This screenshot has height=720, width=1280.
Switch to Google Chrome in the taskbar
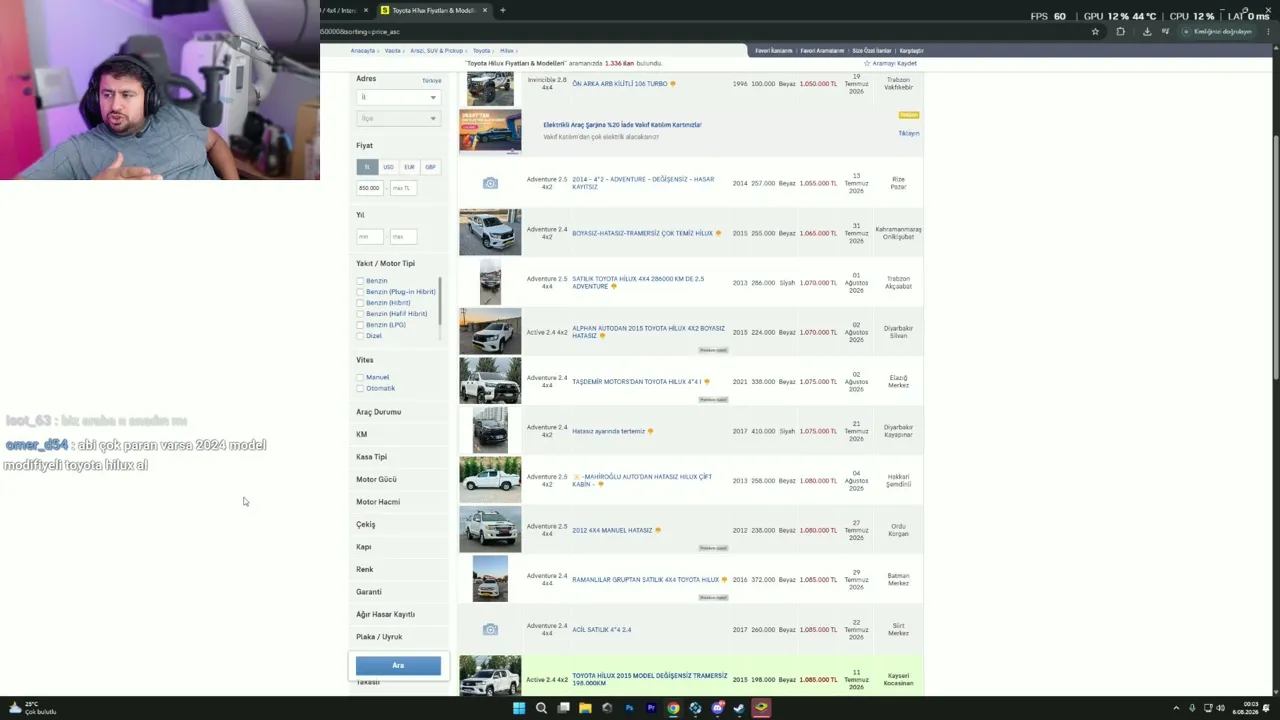point(673,708)
